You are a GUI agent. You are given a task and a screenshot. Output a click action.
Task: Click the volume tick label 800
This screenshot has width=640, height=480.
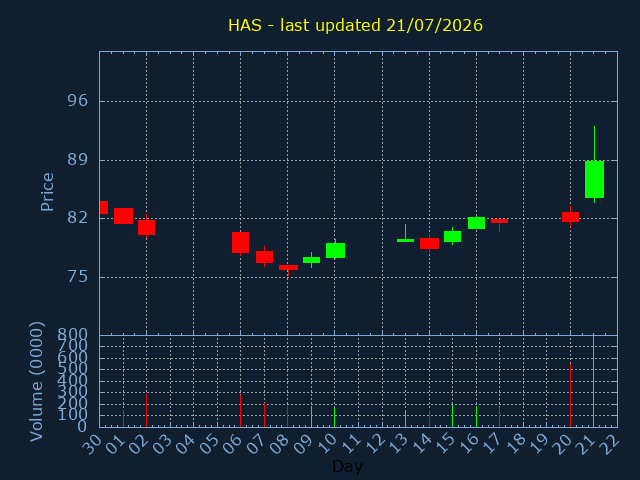point(72,335)
